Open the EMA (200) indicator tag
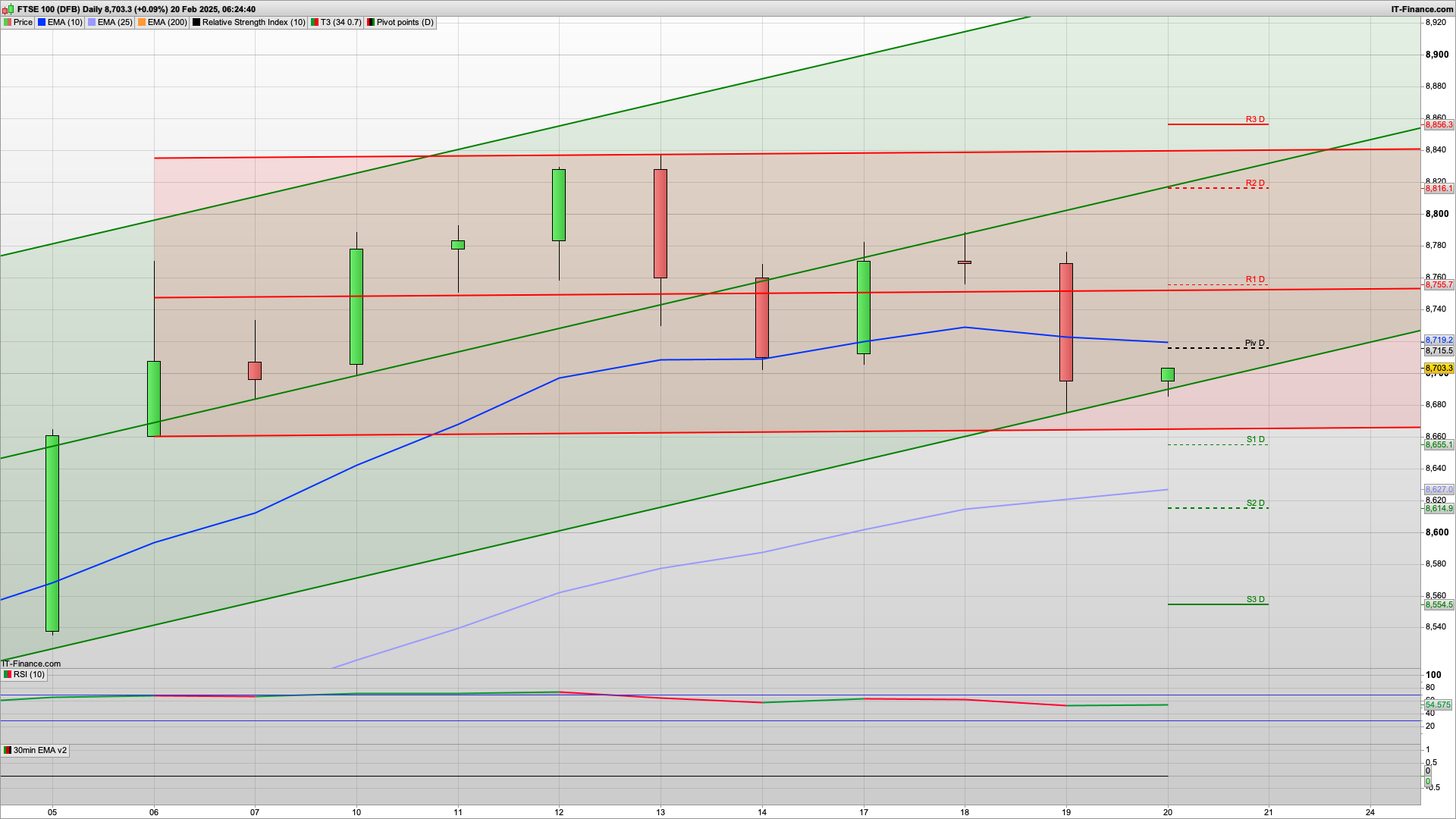The image size is (1456, 819). pos(162,22)
